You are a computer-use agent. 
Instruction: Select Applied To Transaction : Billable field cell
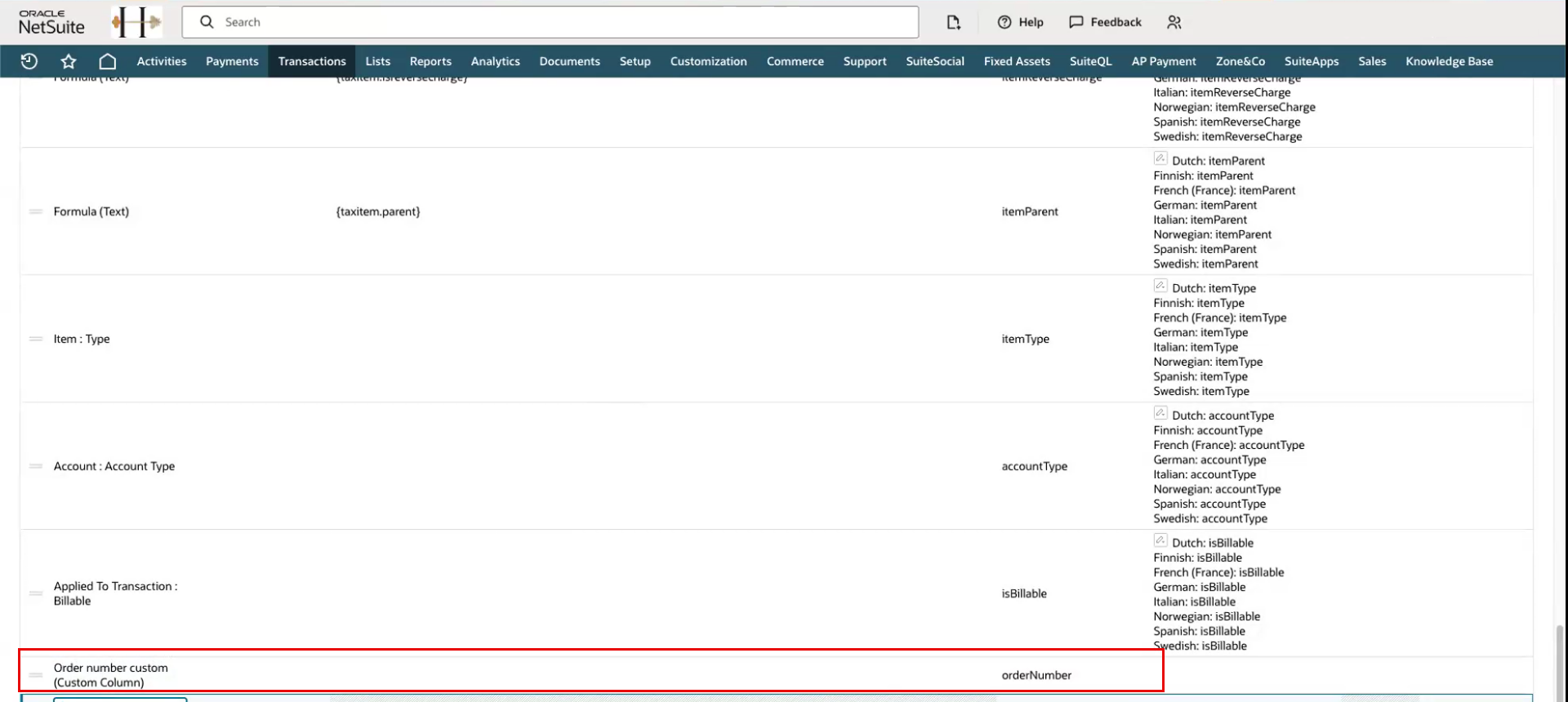tap(115, 593)
